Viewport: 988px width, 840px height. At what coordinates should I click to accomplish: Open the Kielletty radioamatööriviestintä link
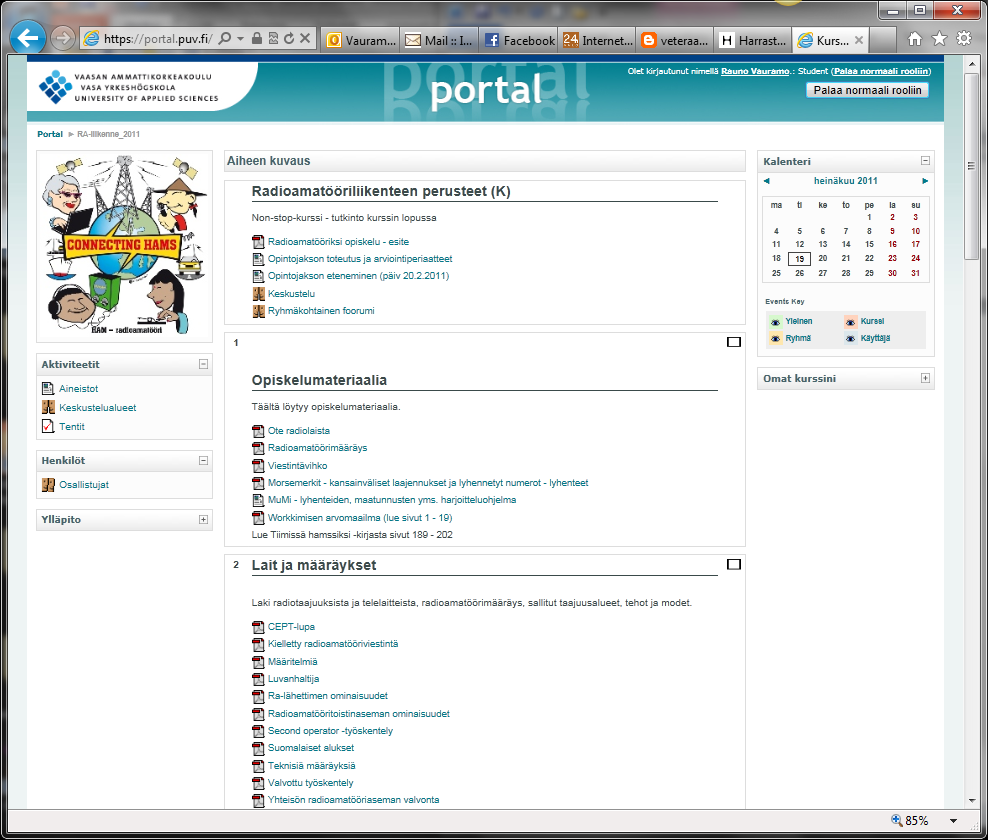coord(333,644)
